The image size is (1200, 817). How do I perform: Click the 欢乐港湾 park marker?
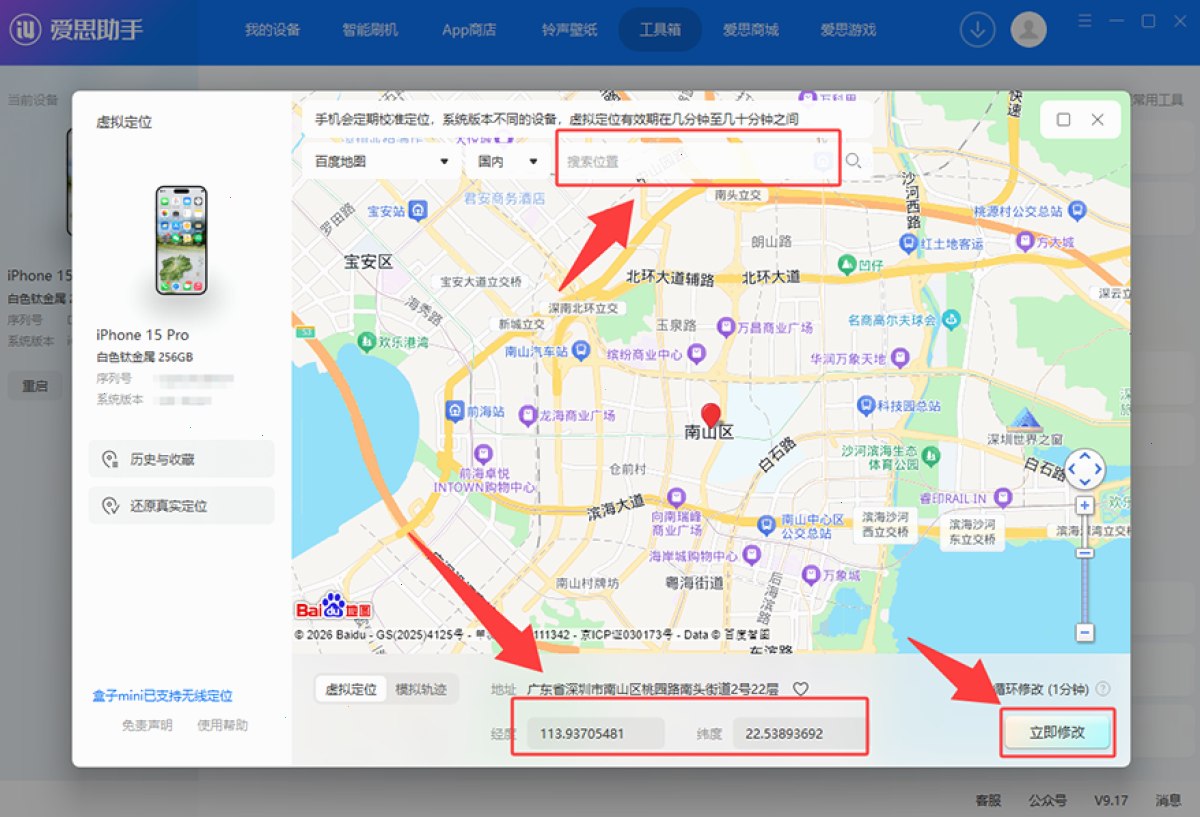[365, 342]
